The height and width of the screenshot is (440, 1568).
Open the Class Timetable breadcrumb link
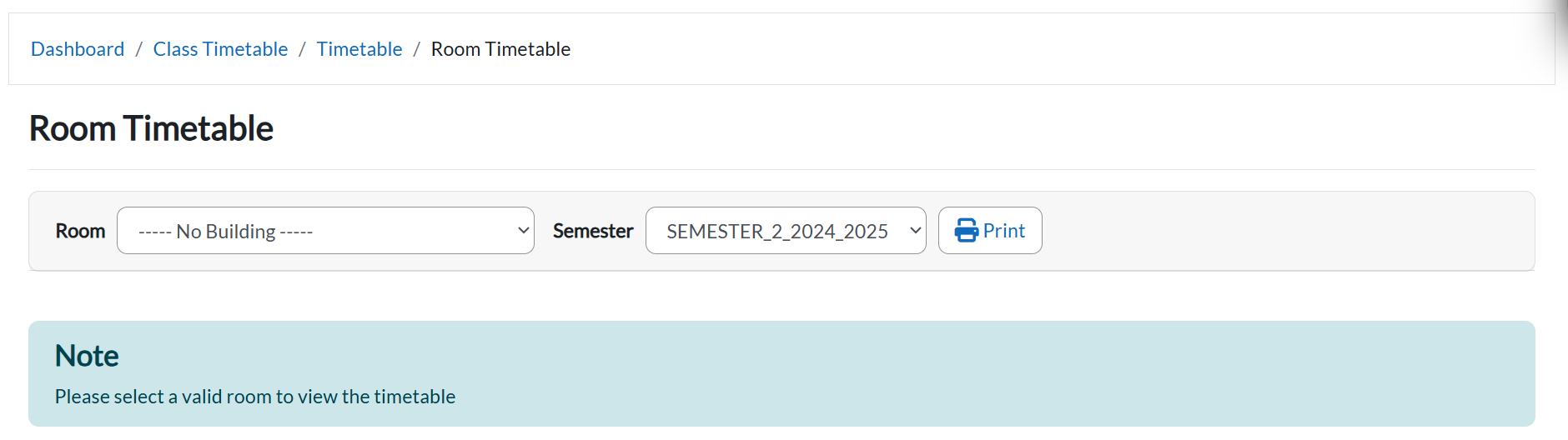coord(220,49)
